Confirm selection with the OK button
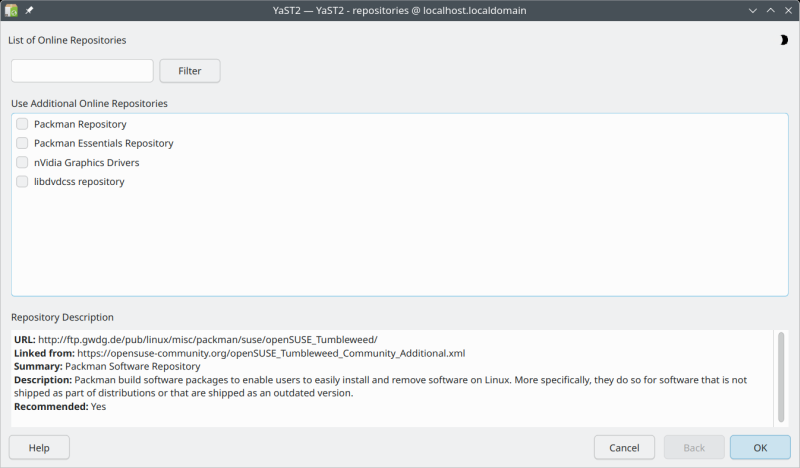800x468 pixels. click(x=760, y=448)
